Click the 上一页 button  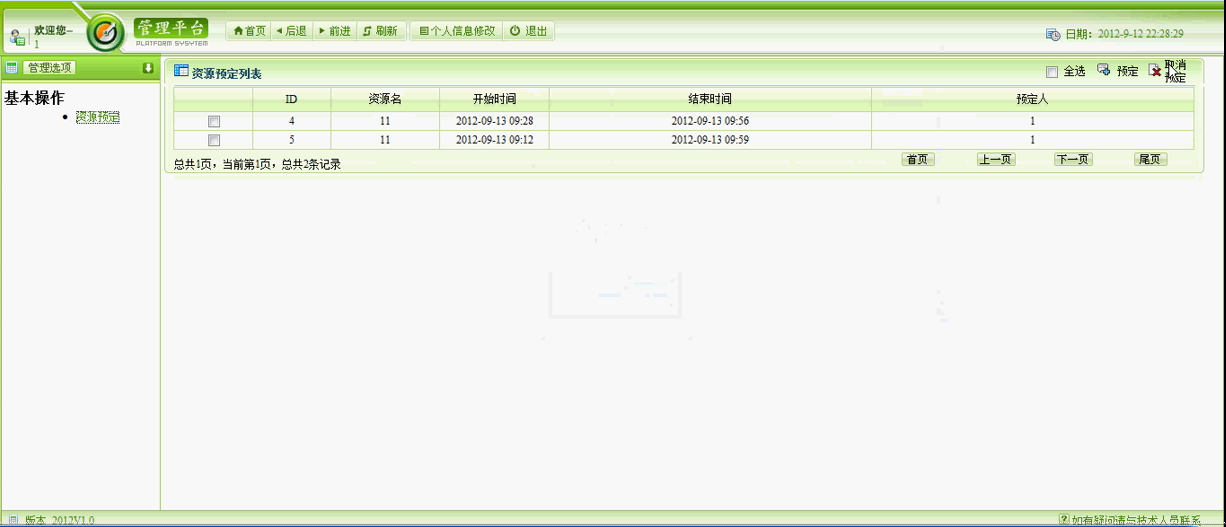click(x=996, y=159)
